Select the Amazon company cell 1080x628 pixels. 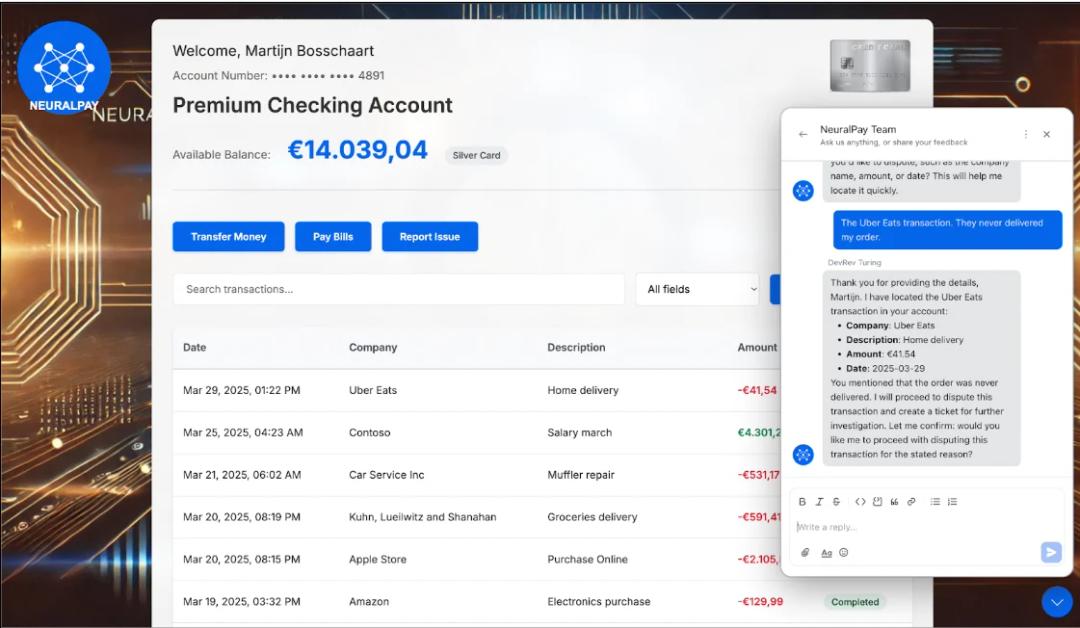[368, 602]
